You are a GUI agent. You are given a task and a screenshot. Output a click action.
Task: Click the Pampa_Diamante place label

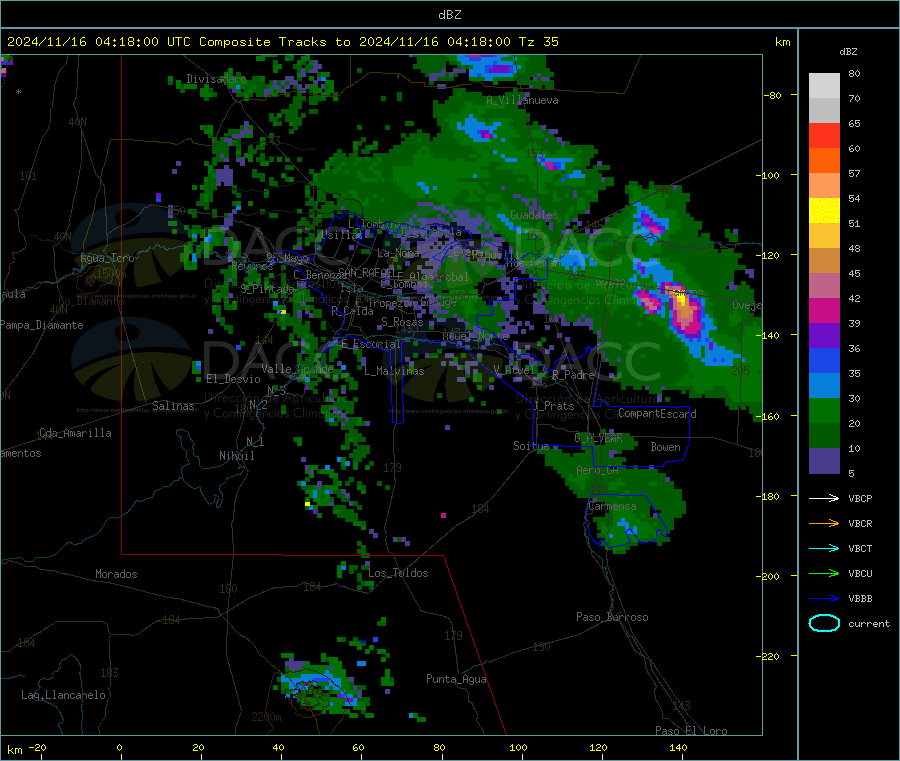tap(41, 325)
